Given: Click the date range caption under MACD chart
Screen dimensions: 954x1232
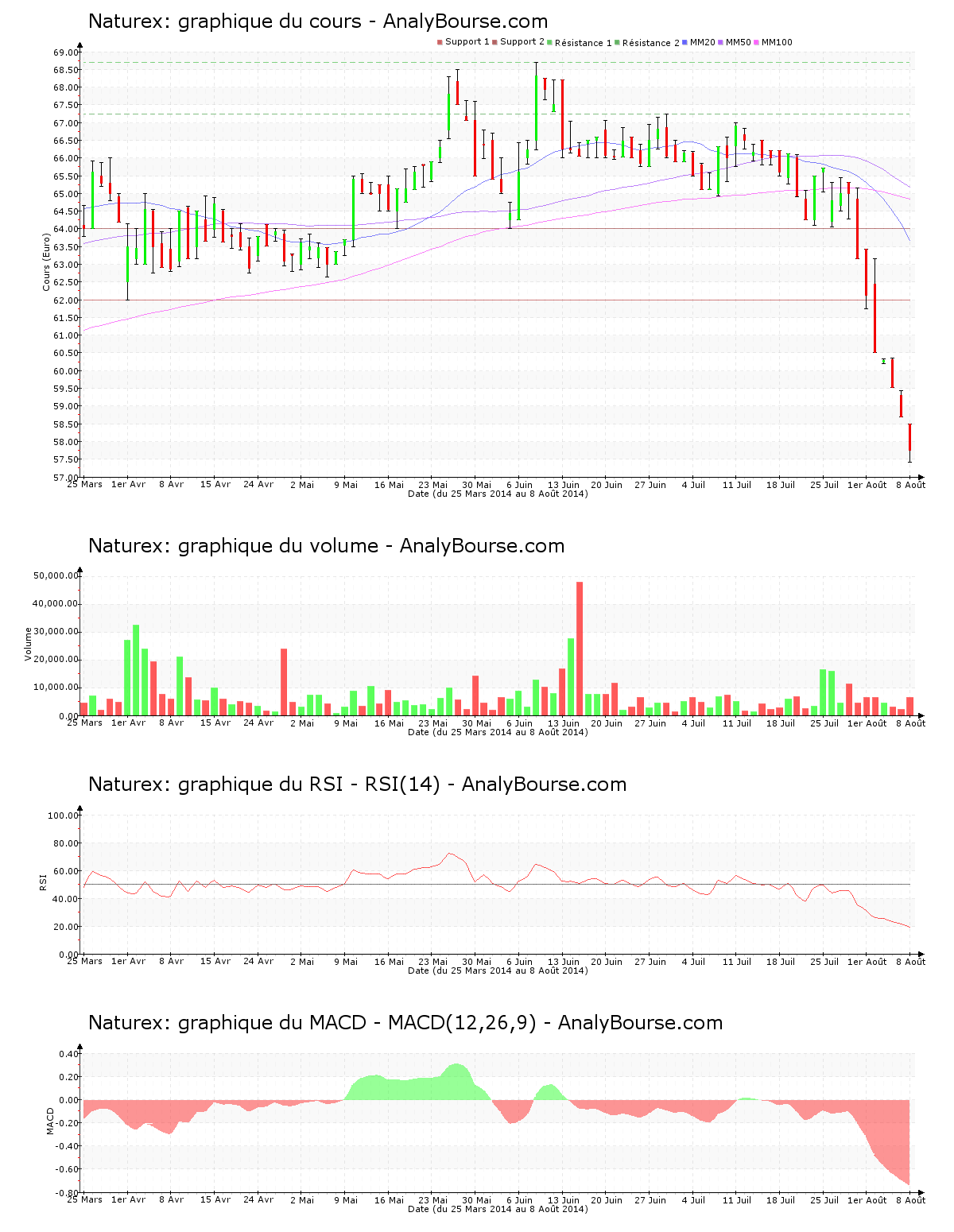Looking at the screenshot, I should pos(498,1209).
